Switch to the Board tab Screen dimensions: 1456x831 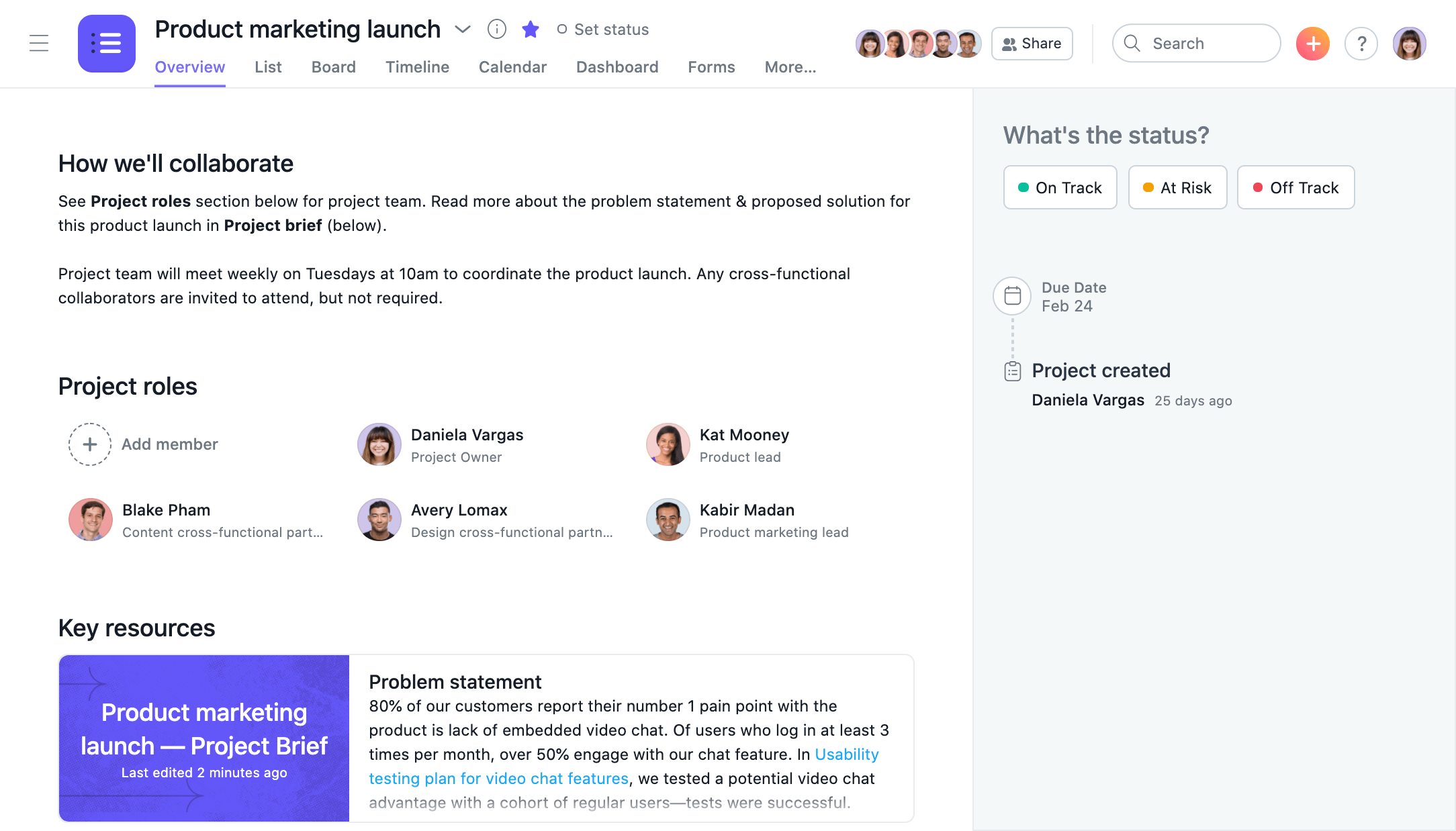pyautogui.click(x=333, y=66)
